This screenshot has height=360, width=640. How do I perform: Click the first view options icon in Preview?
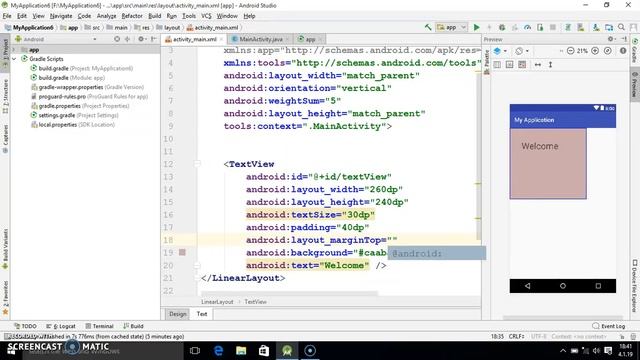coord(497,64)
